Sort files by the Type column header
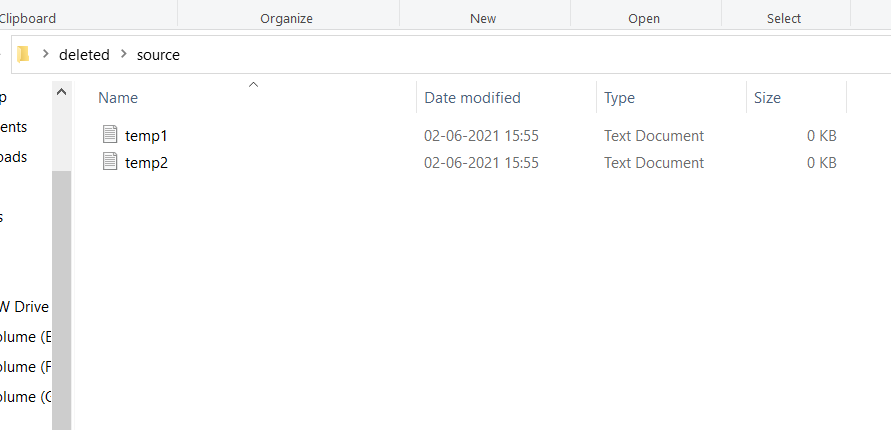Screen dimensions: 891x430 tap(619, 98)
